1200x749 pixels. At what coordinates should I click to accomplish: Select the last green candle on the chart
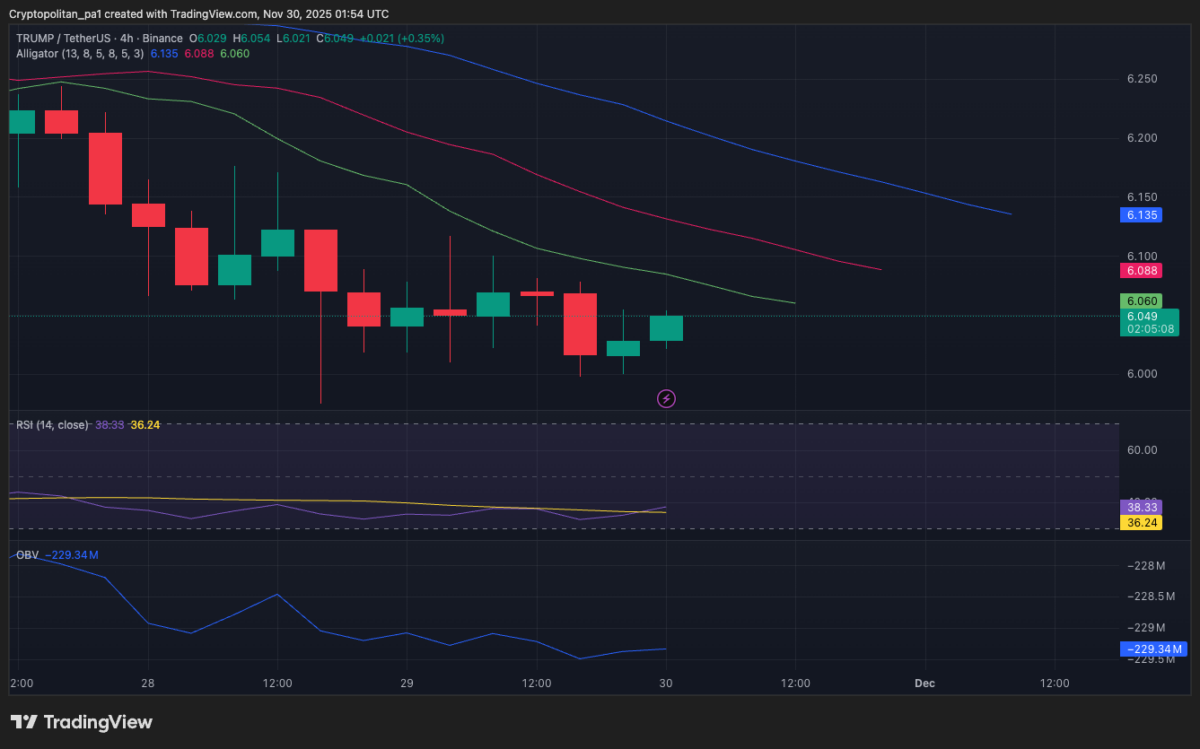(x=666, y=327)
